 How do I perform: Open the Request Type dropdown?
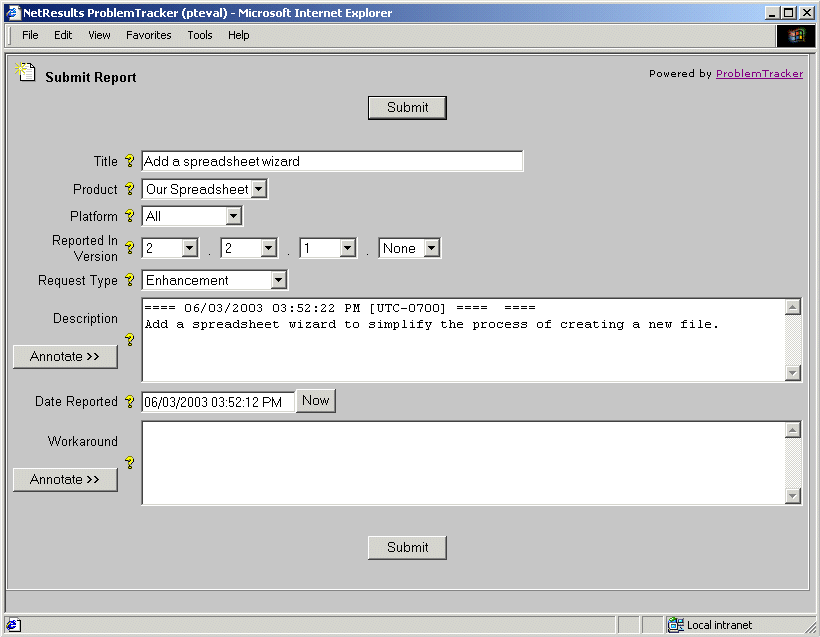pos(279,281)
